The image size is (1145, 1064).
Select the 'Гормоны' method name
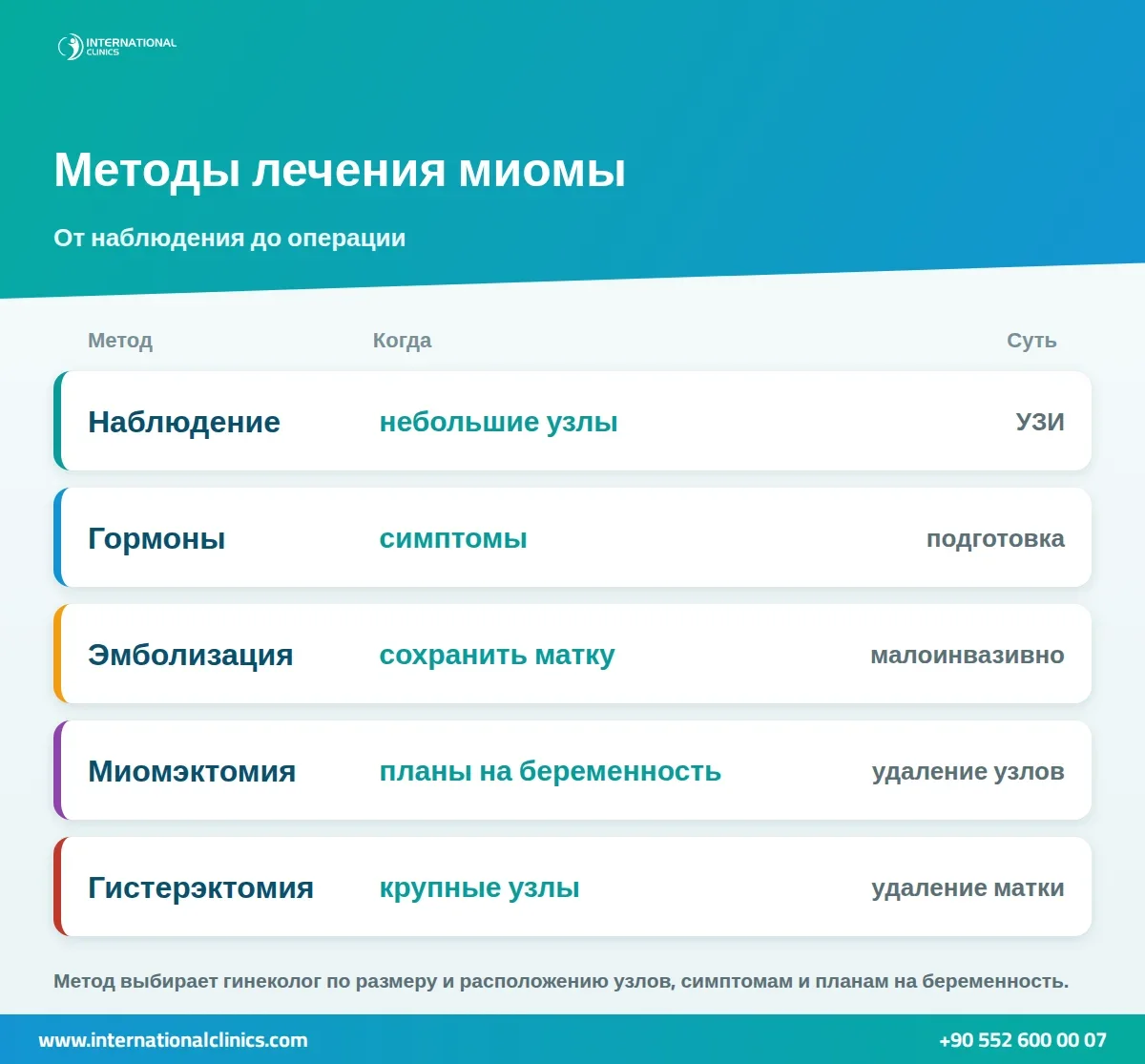coord(156,538)
